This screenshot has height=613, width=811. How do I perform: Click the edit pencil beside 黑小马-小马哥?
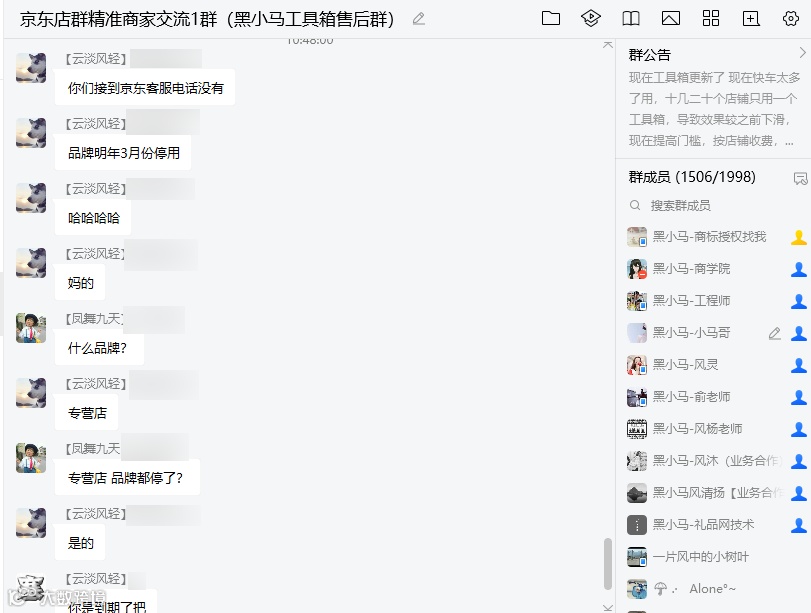(x=774, y=333)
